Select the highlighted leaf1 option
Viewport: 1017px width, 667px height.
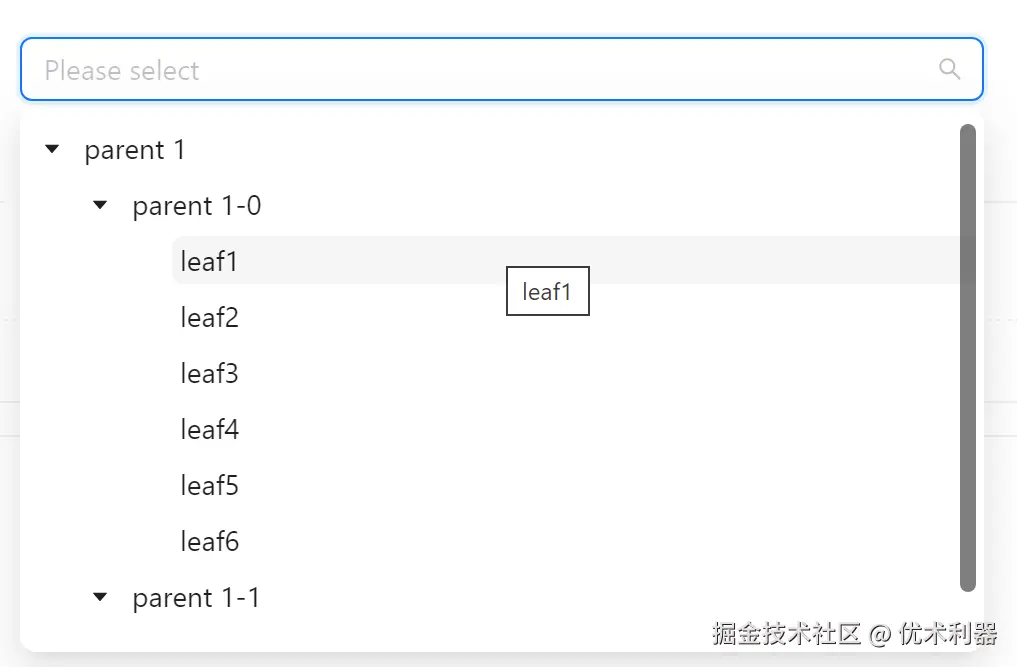pyautogui.click(x=209, y=262)
